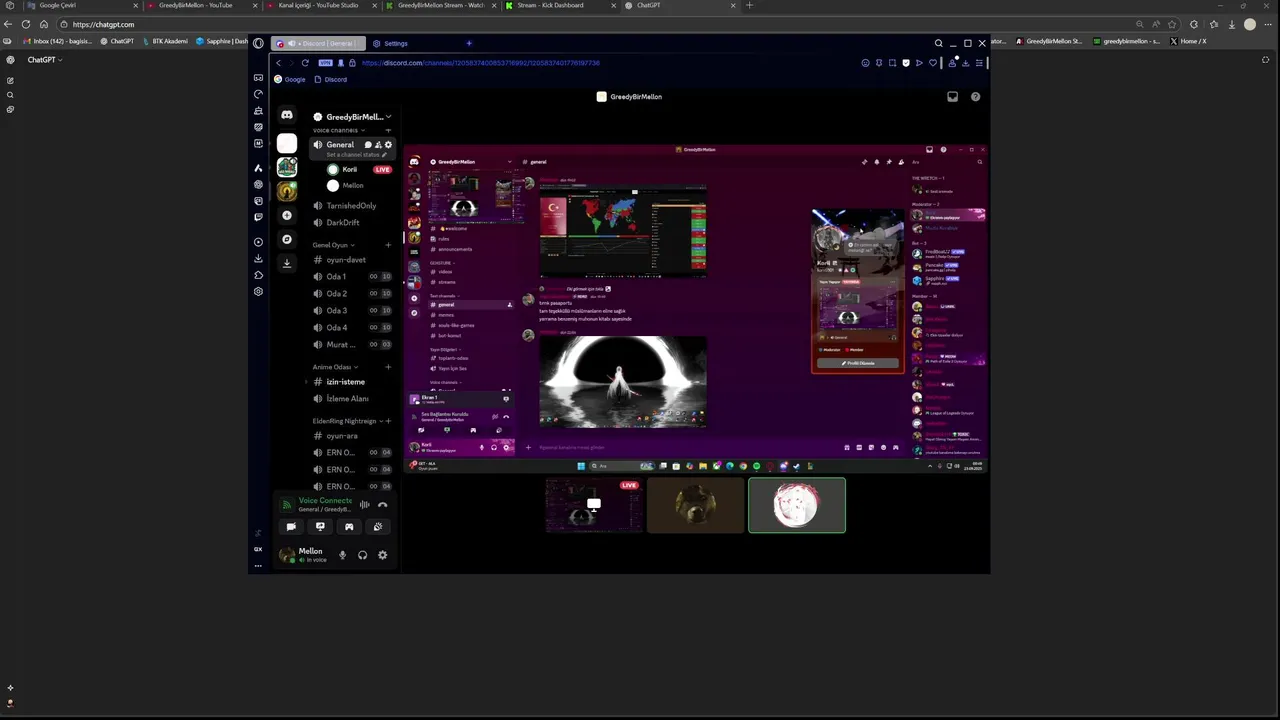
Task: Open noise suppression waveform icon
Action: click(364, 505)
